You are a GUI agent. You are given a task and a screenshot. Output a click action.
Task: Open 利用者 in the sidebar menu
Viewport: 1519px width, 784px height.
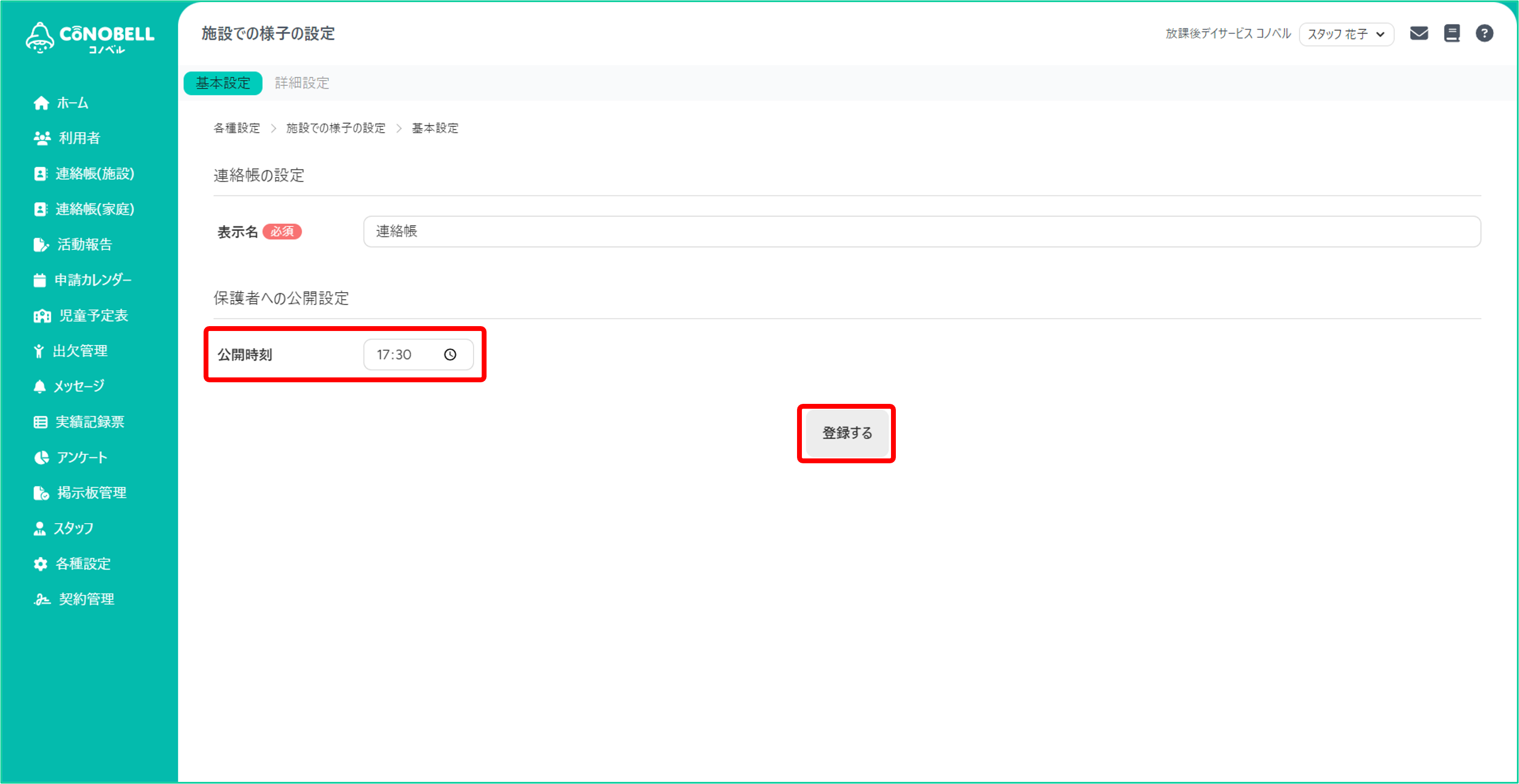[79, 139]
